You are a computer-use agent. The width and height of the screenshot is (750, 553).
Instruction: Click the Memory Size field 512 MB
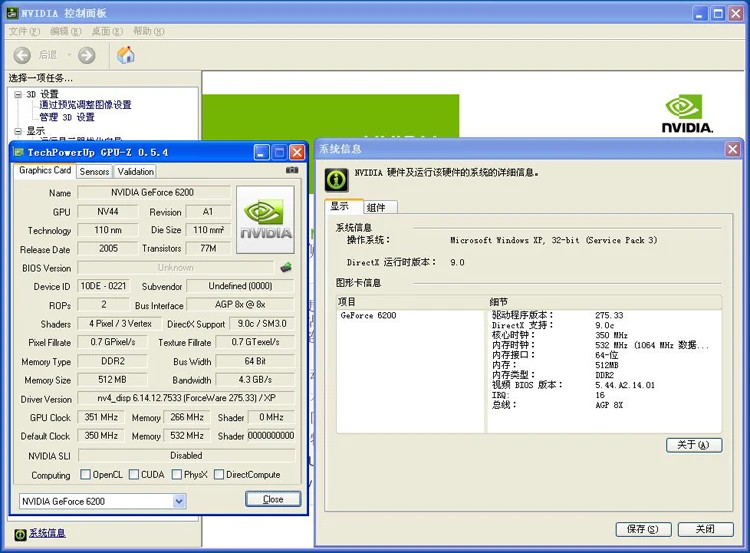click(113, 379)
